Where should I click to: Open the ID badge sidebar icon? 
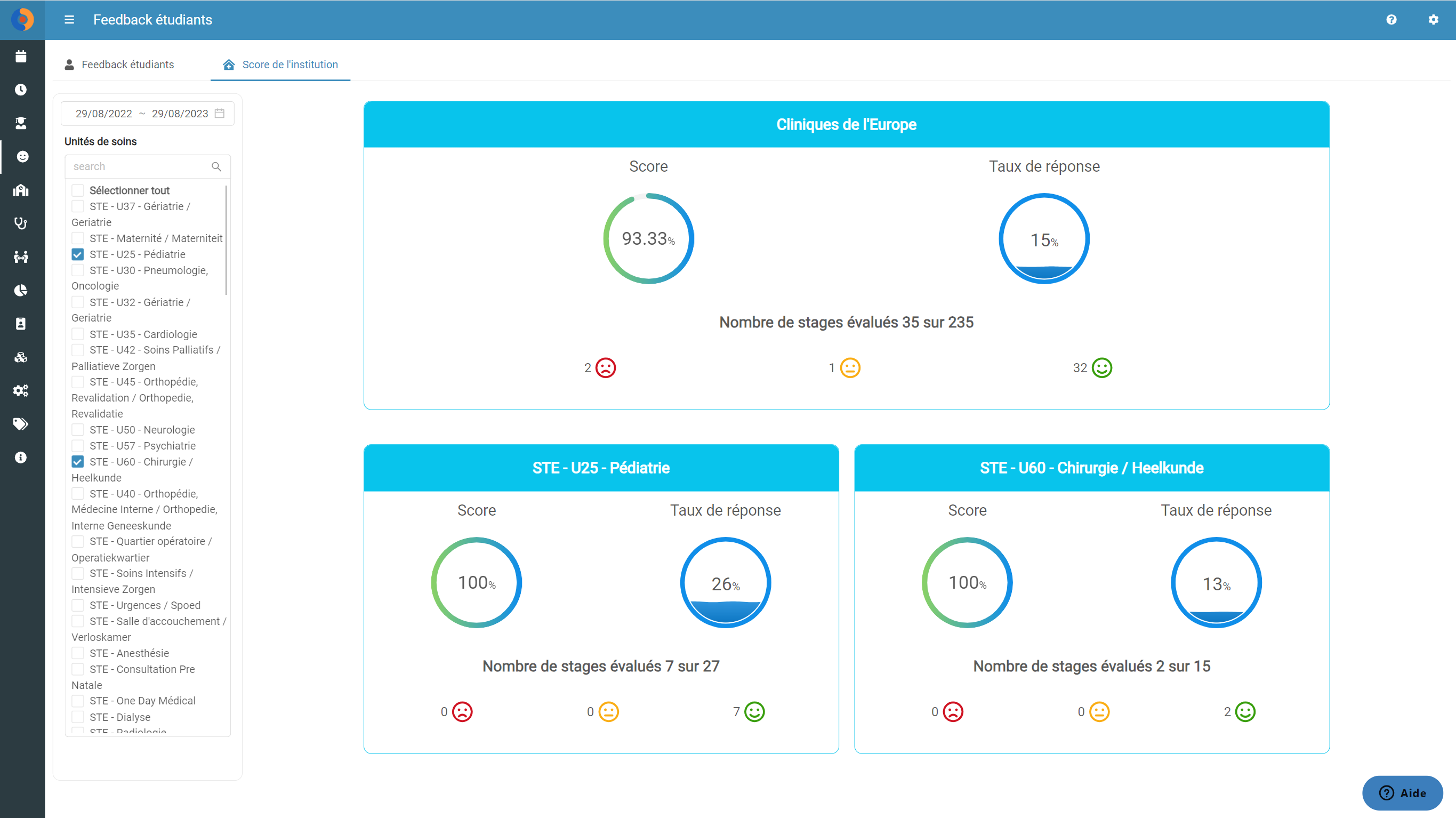pos(21,323)
